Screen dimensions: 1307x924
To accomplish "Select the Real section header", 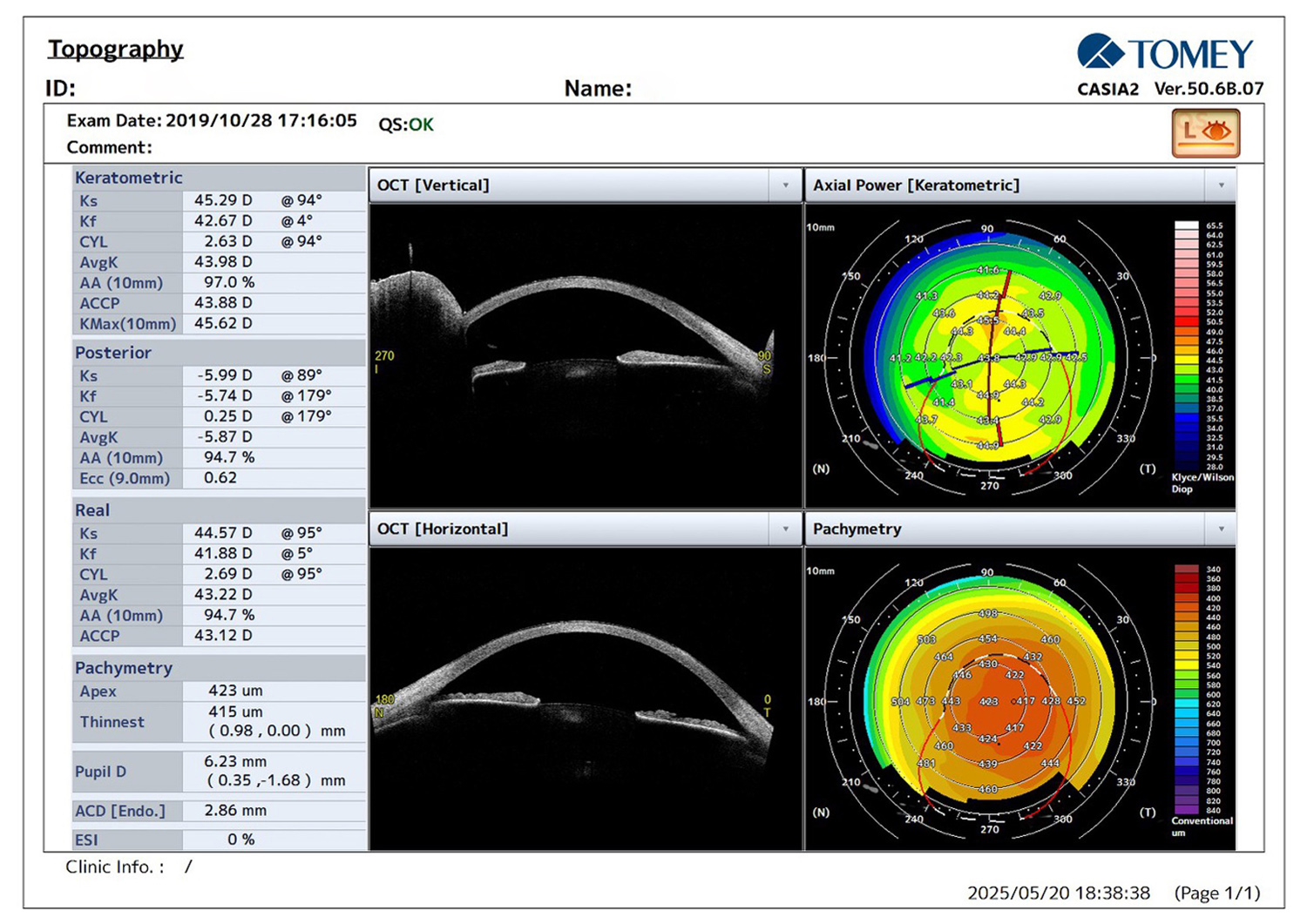I will [219, 510].
